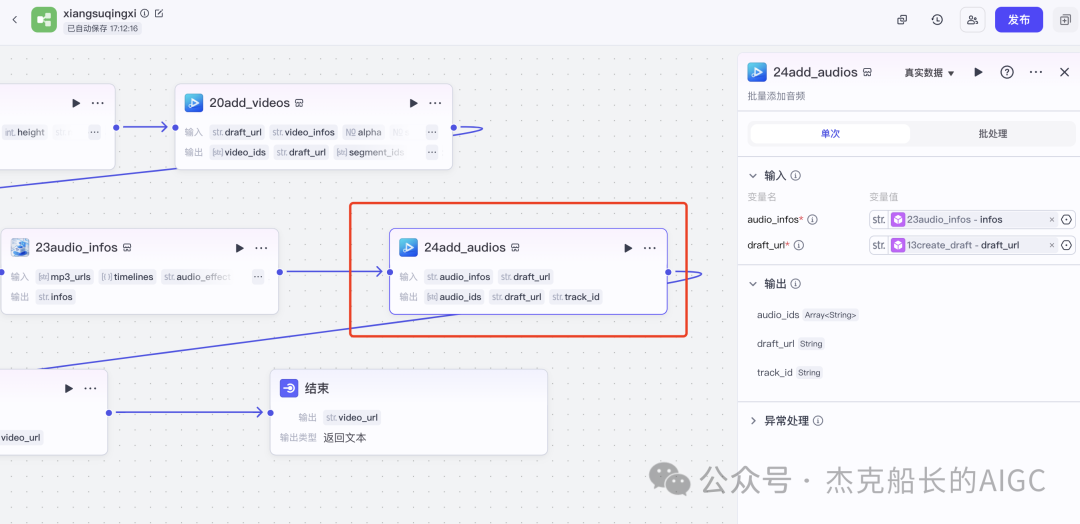Click output port of 23audio_infos node
Viewport: 1080px width, 524px height.
280,272
